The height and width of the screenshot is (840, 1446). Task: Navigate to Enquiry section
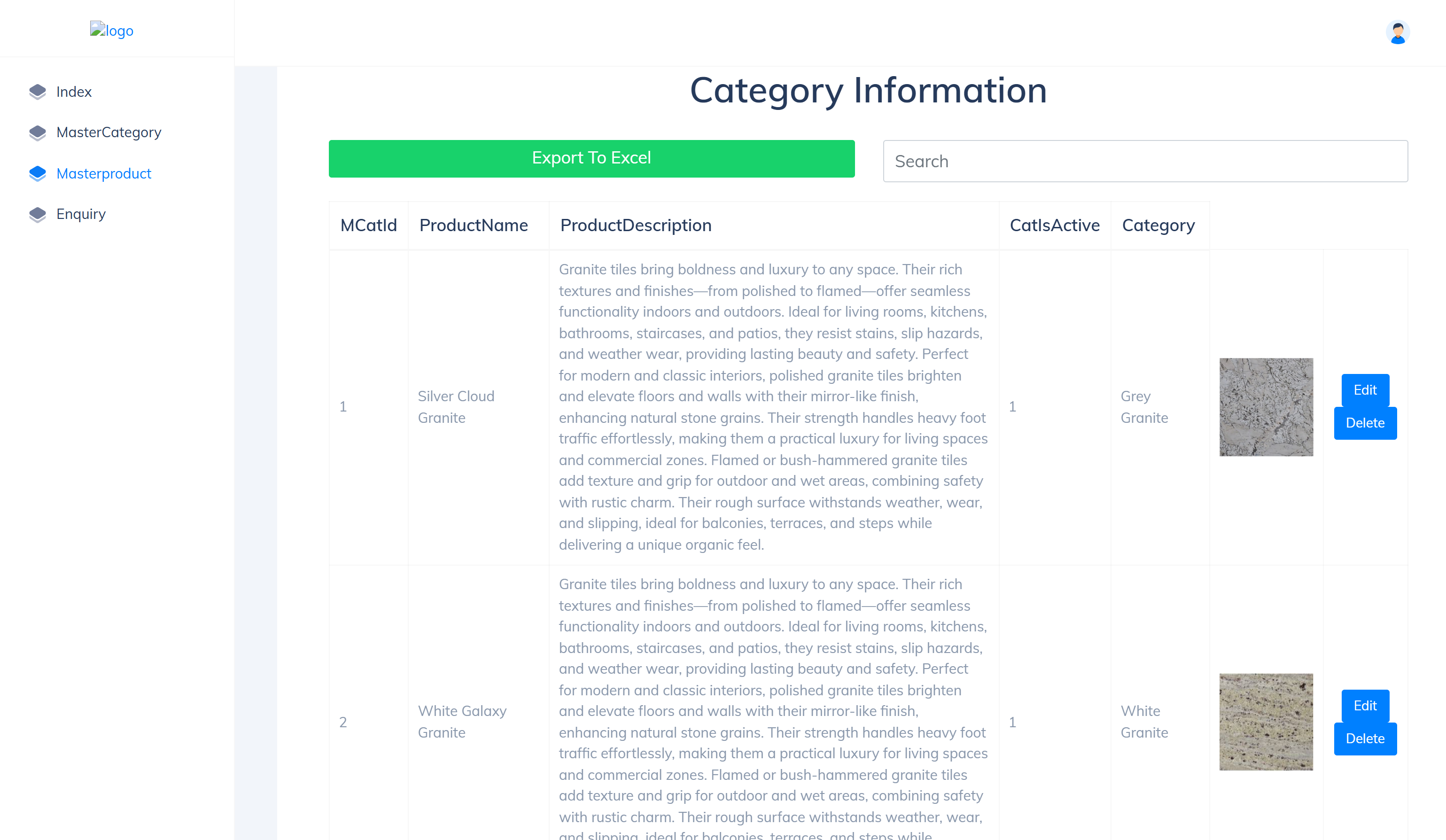81,214
